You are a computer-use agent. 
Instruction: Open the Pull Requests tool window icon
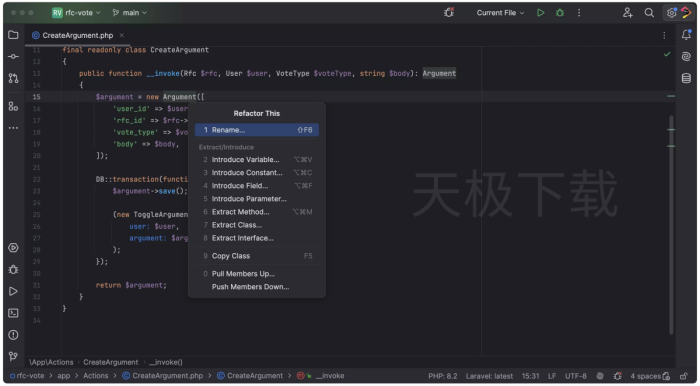(x=13, y=78)
